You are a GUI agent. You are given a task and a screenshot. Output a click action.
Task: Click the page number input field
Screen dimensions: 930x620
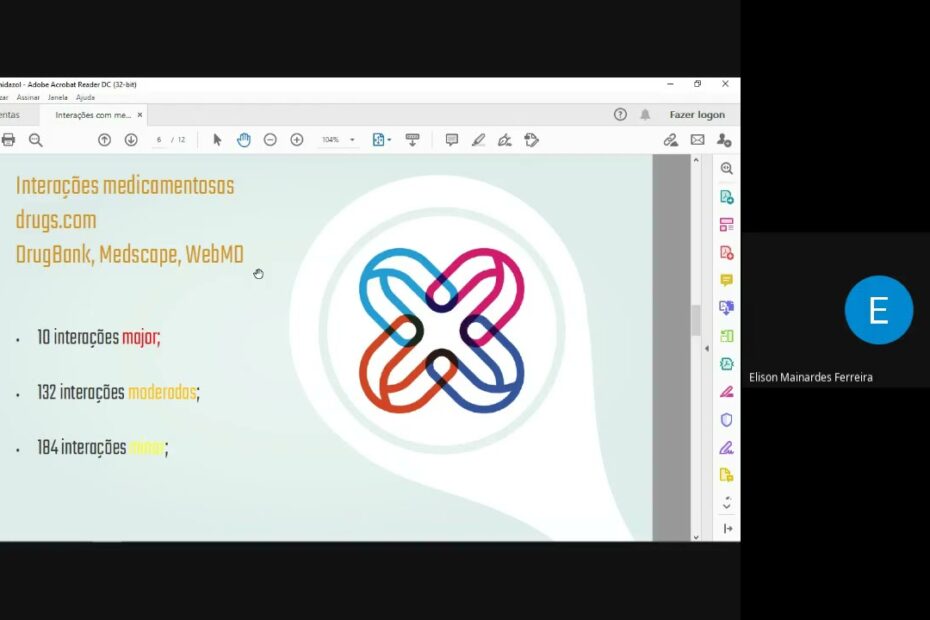pyautogui.click(x=159, y=140)
